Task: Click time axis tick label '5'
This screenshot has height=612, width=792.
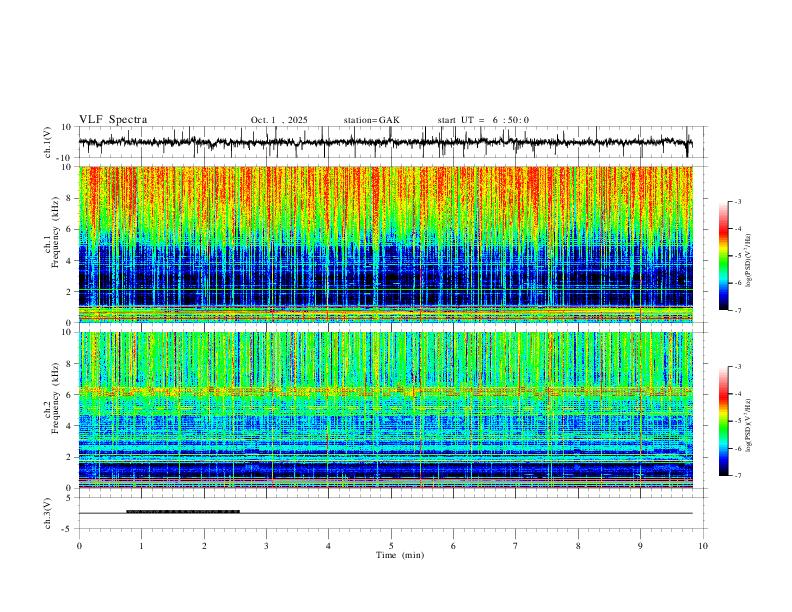Action: click(x=391, y=546)
